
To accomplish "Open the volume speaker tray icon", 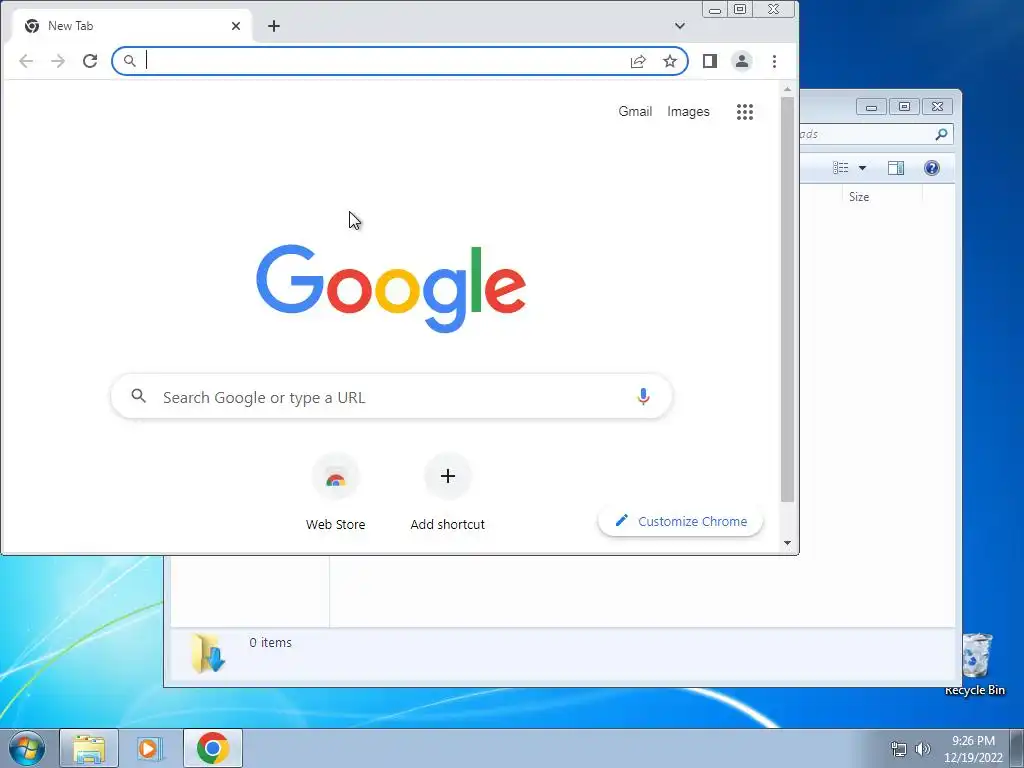I will click(923, 749).
